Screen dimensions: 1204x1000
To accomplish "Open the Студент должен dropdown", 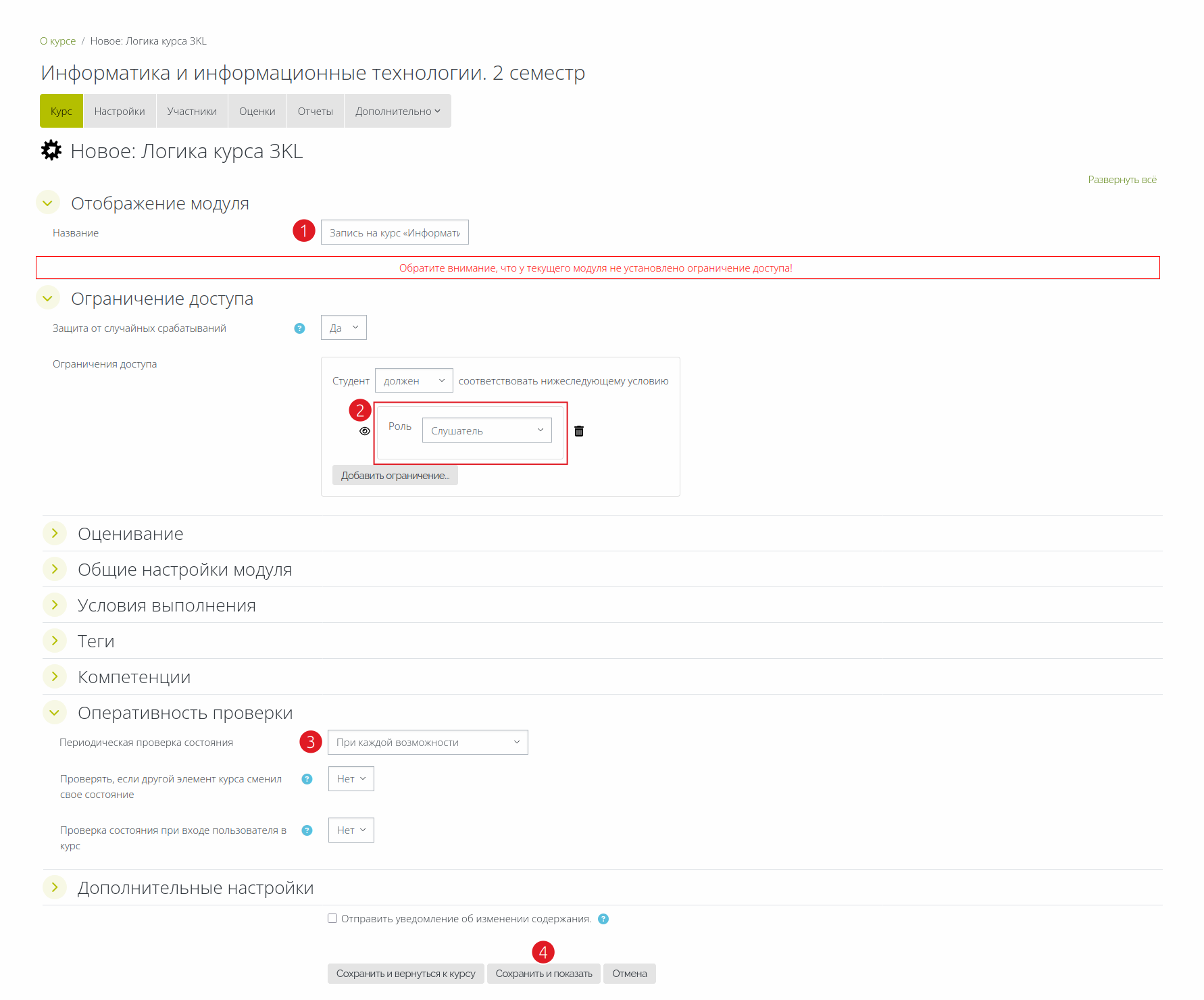I will [x=413, y=381].
